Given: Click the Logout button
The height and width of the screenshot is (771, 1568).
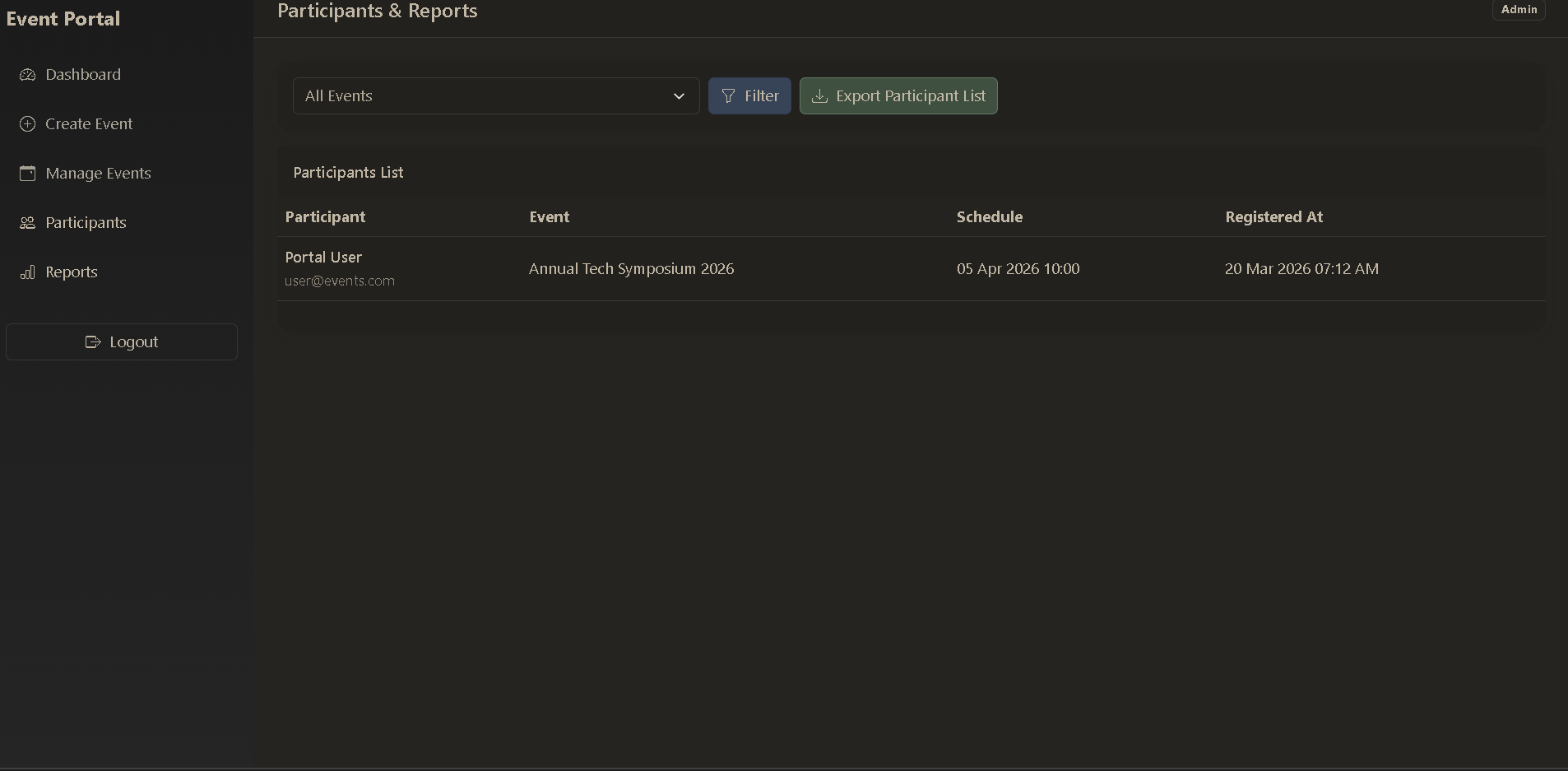Looking at the screenshot, I should [x=122, y=341].
